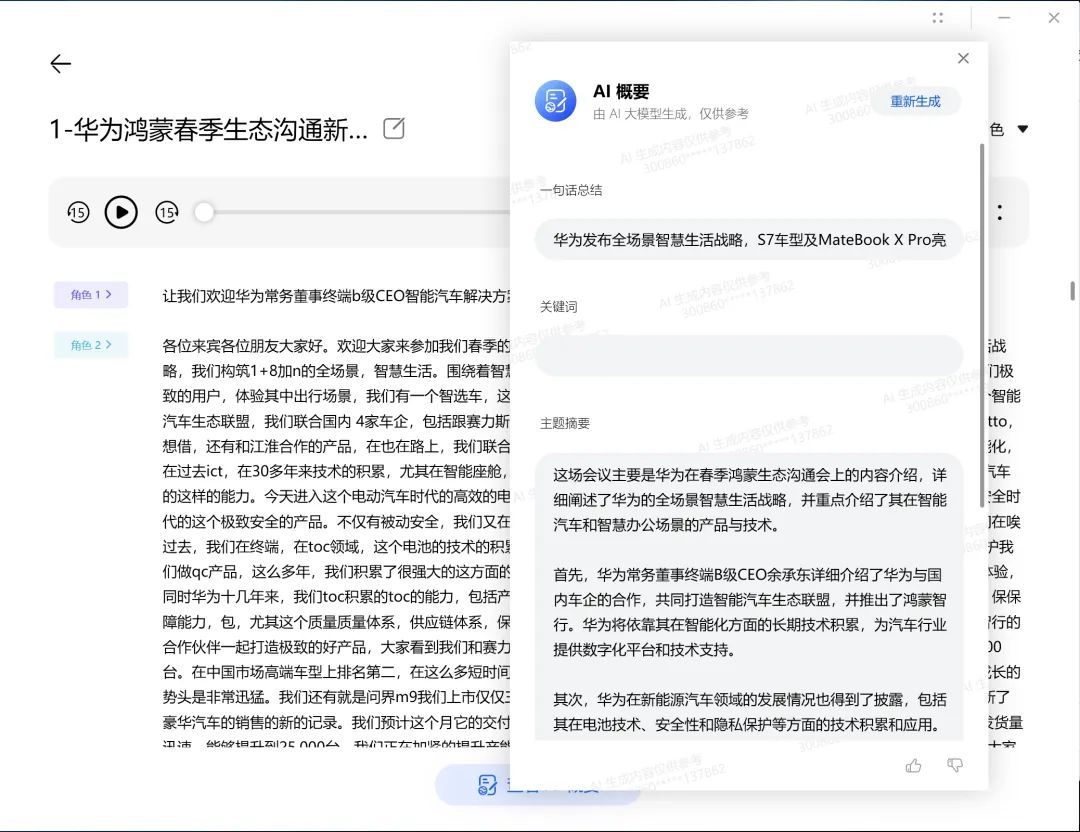Click the four-dot grid icon in title bar
The image size is (1080, 832).
[937, 18]
